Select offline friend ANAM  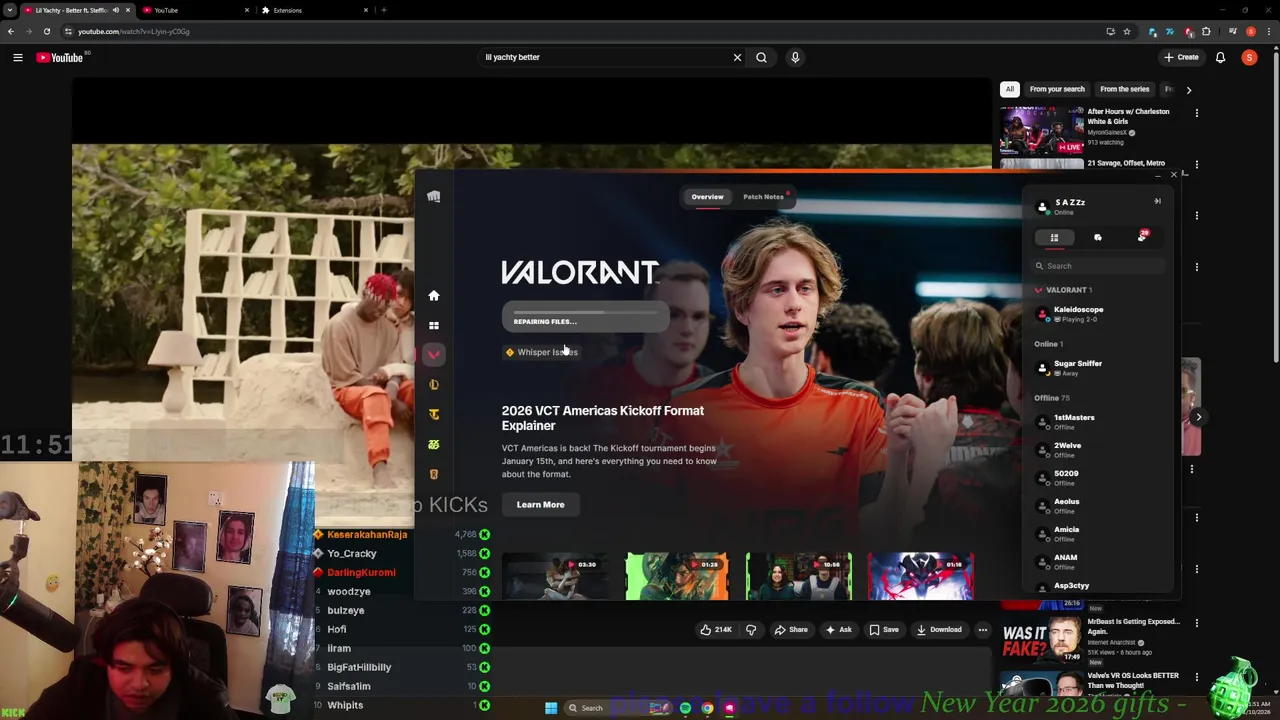pos(1098,562)
